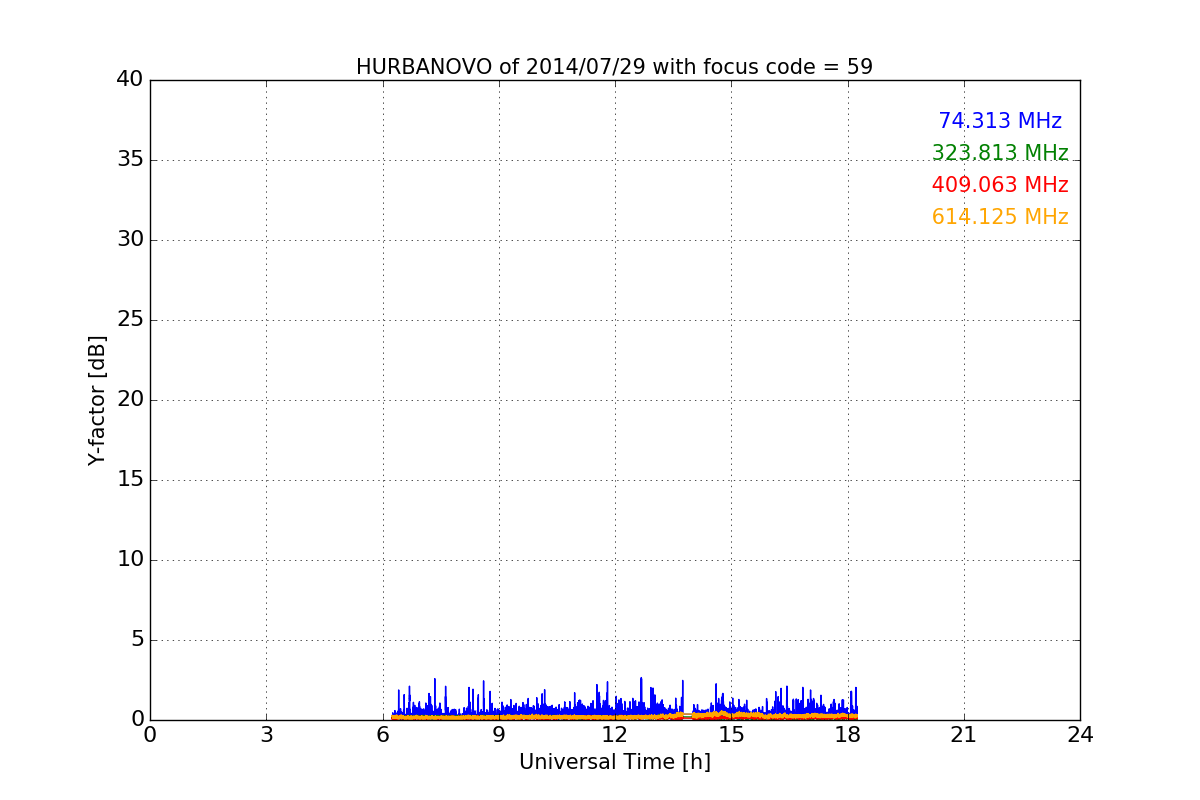Screen dimensions: 1200x800
Task: Click the x-axis tick value 18
Action: 848,735
